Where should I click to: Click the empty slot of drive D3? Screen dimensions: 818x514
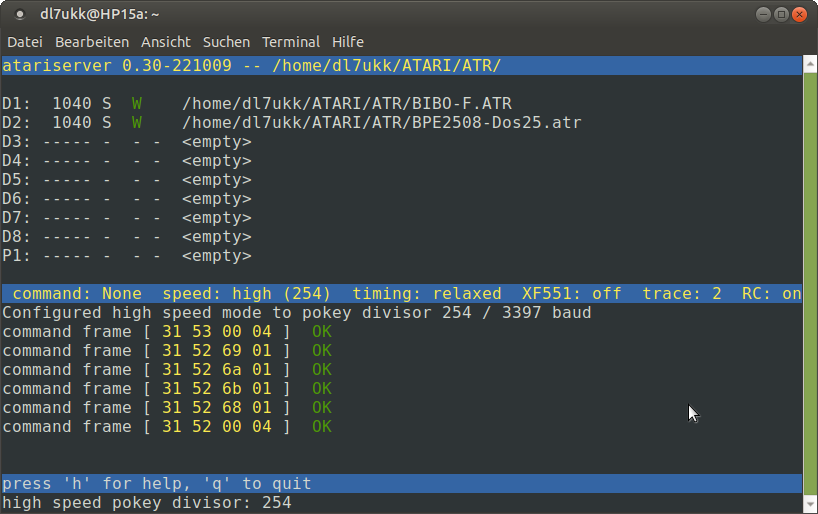tap(216, 142)
